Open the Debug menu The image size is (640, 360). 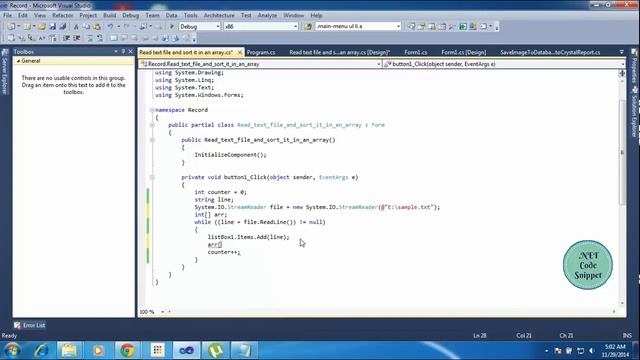coord(131,16)
